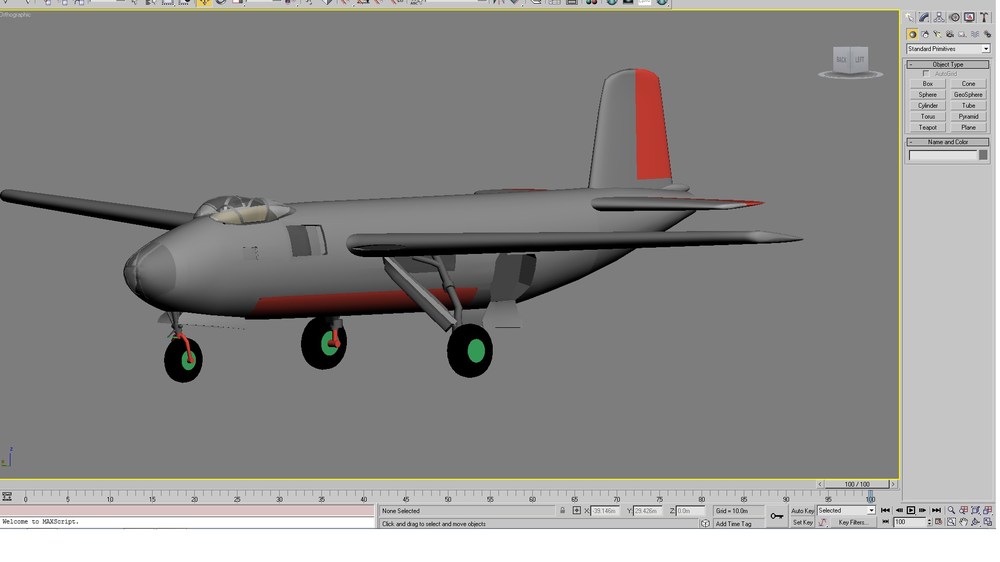Toggle Set Key mode

(x=802, y=522)
